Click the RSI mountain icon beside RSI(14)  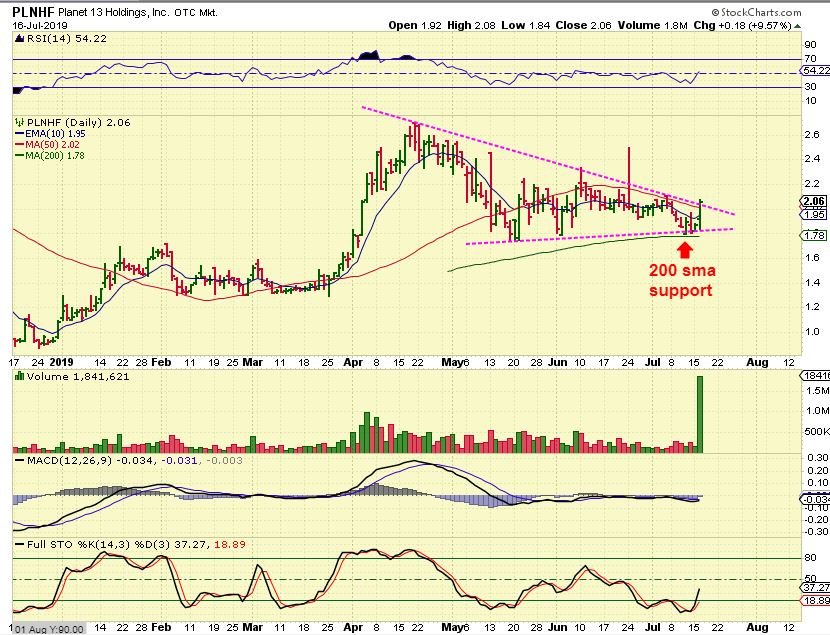(19, 38)
